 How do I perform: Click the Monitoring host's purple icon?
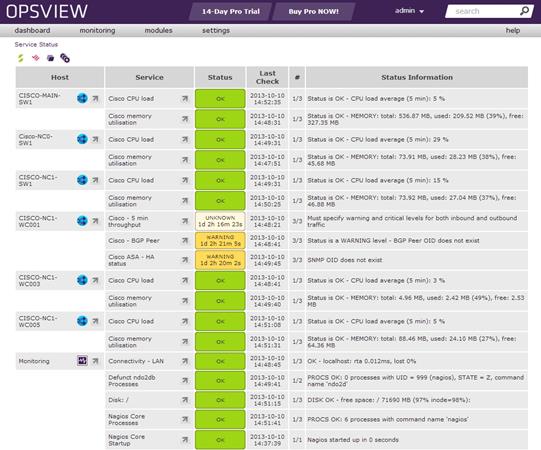click(x=82, y=361)
